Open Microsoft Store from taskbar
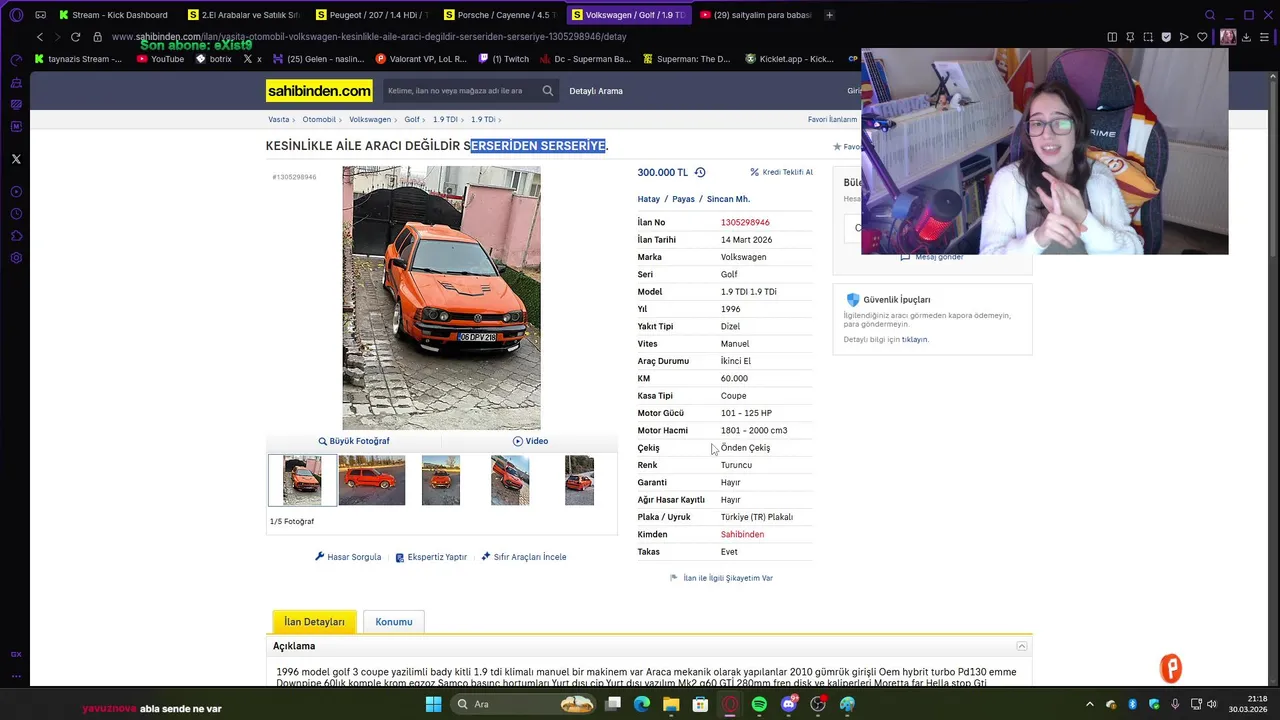 pyautogui.click(x=700, y=704)
